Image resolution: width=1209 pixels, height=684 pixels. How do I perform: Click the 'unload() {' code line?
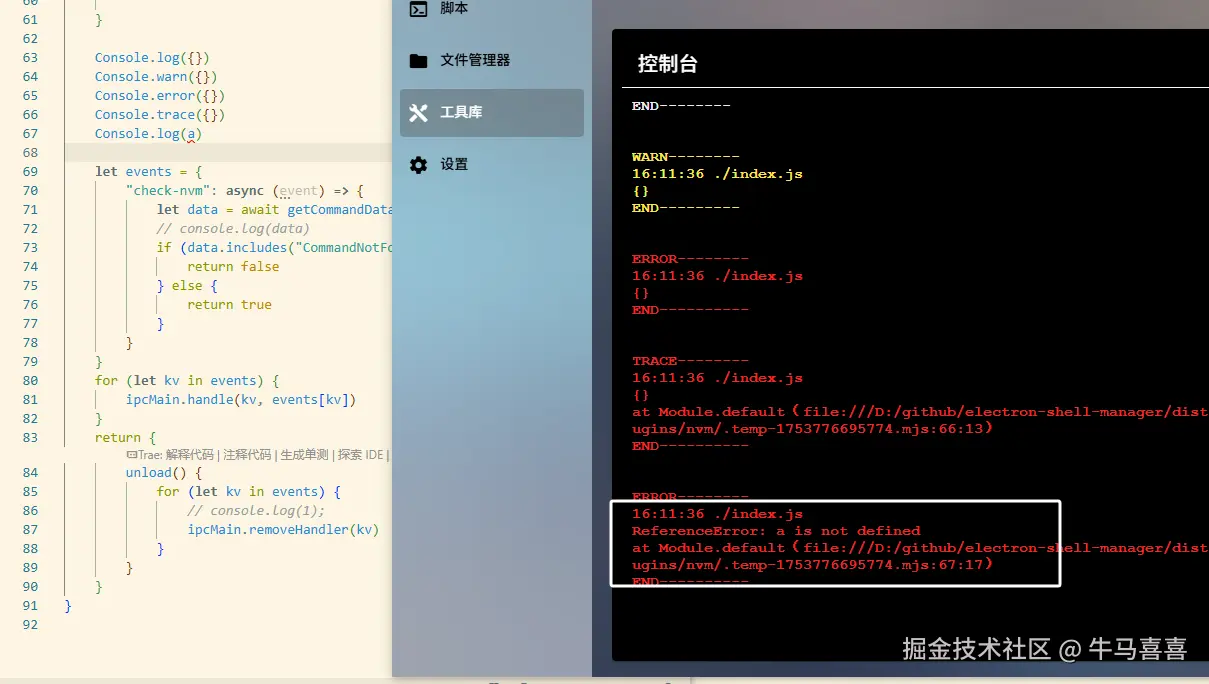click(x=164, y=472)
